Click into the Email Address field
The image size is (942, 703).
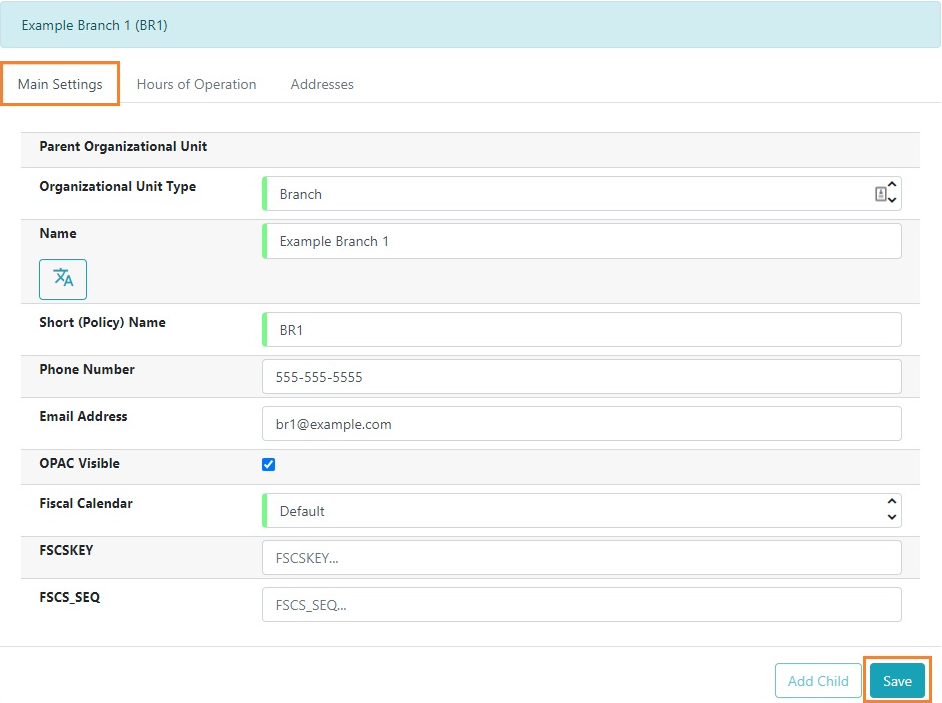point(580,424)
